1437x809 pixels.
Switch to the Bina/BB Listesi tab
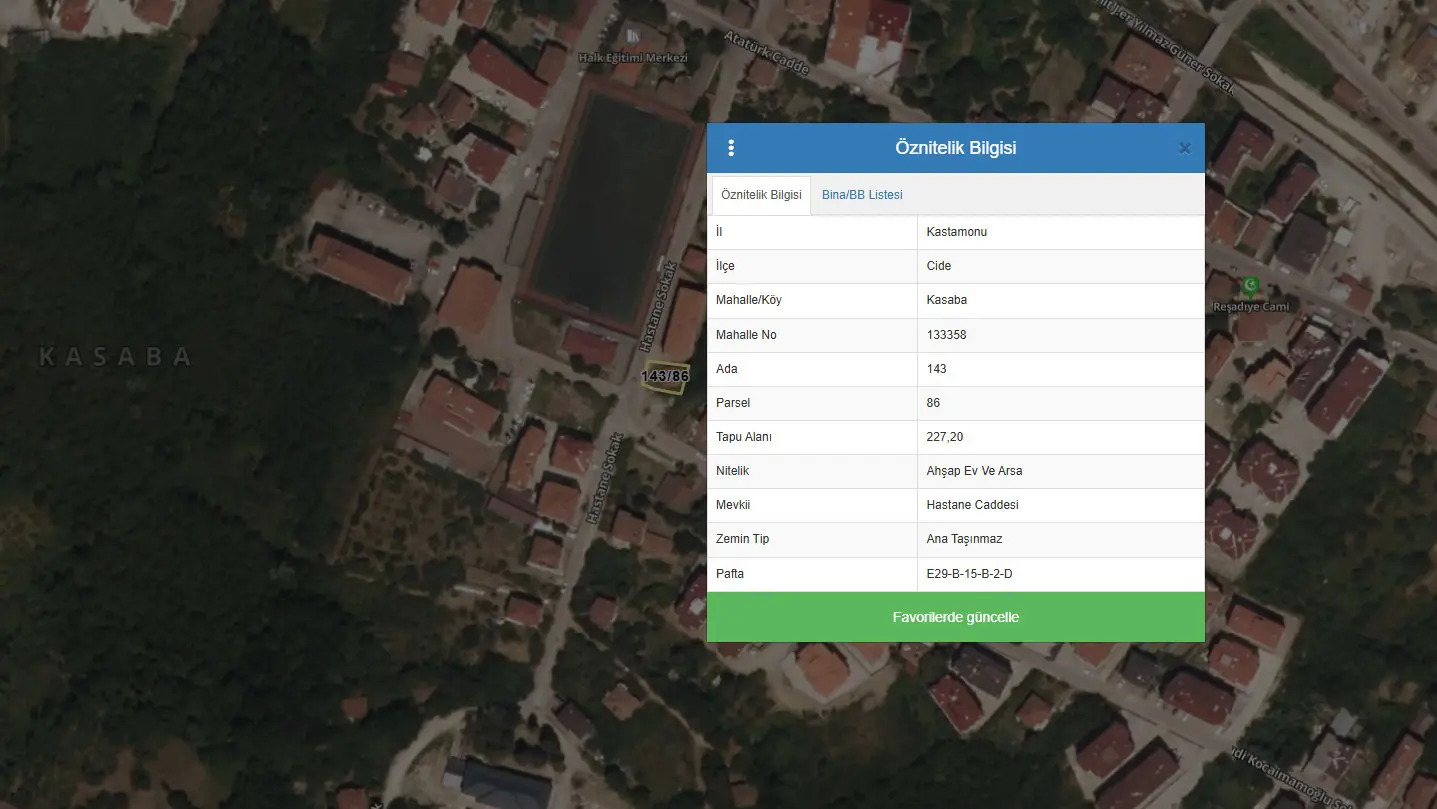tap(862, 195)
